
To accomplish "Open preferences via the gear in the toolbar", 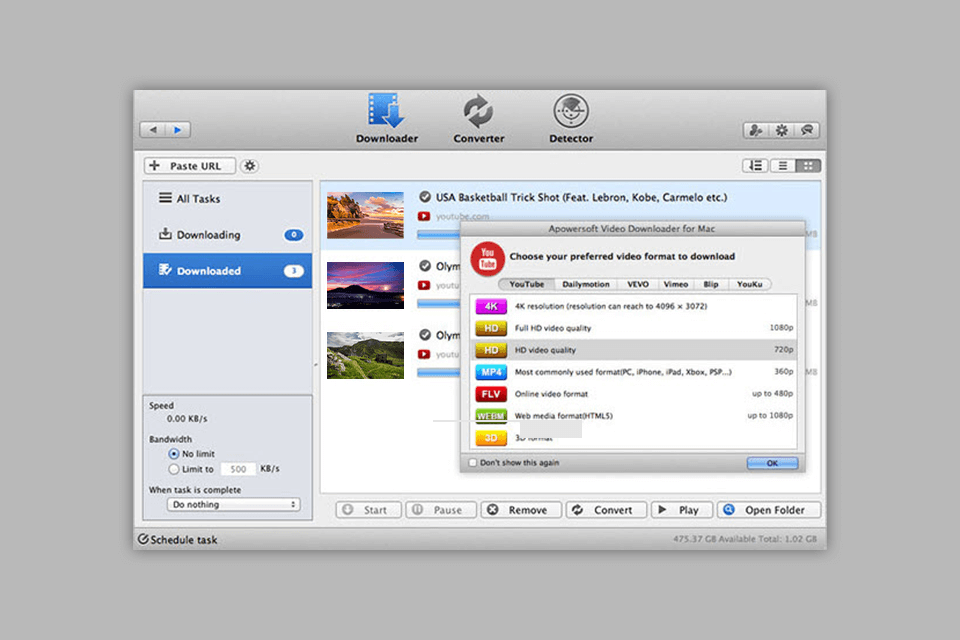I will pyautogui.click(x=781, y=129).
